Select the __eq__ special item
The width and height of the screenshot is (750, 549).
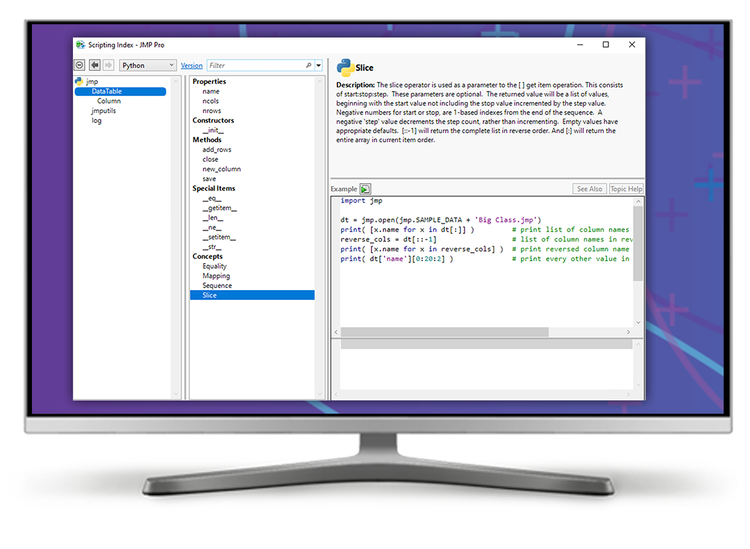[x=212, y=198]
